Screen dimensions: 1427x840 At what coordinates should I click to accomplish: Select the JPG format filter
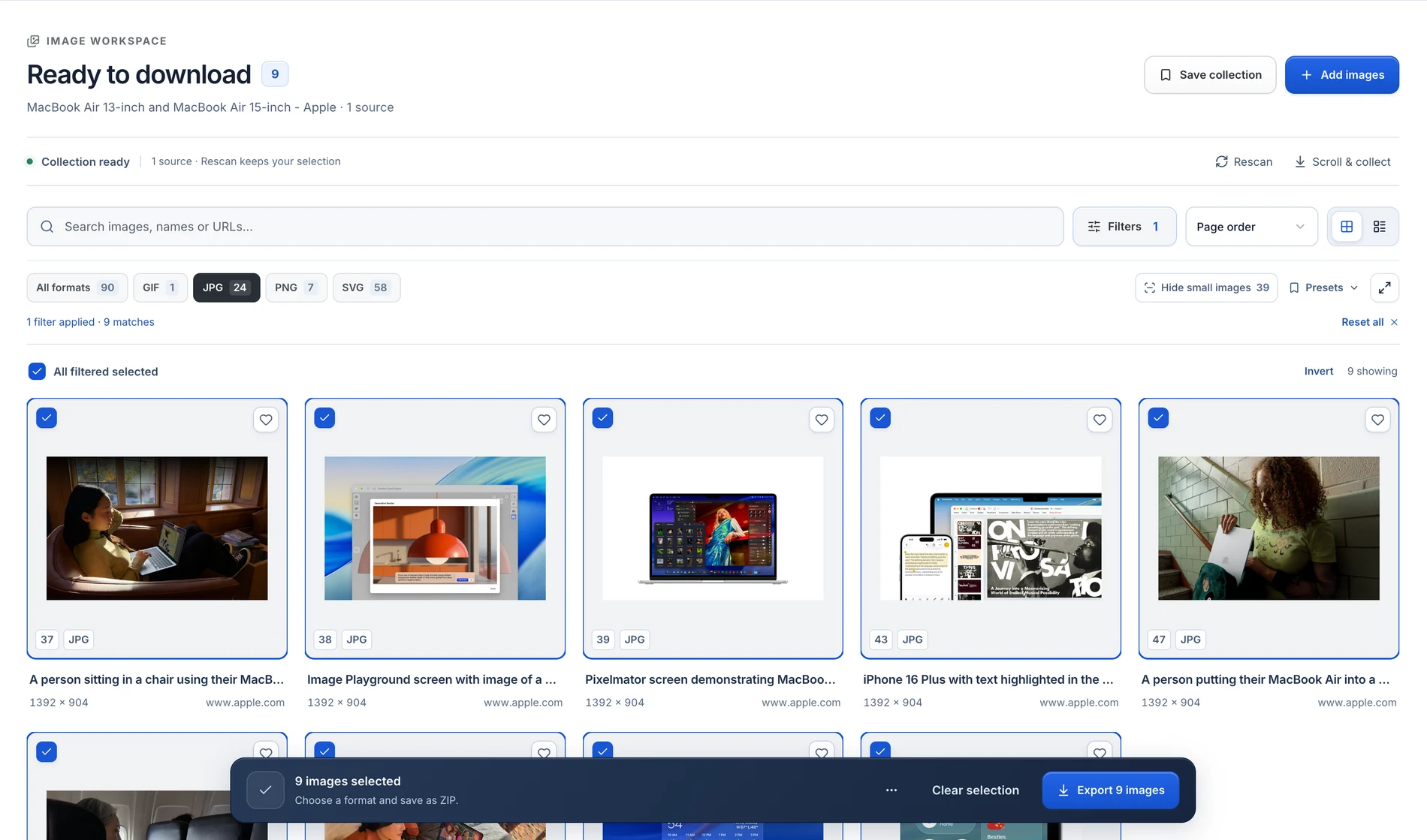pos(226,288)
